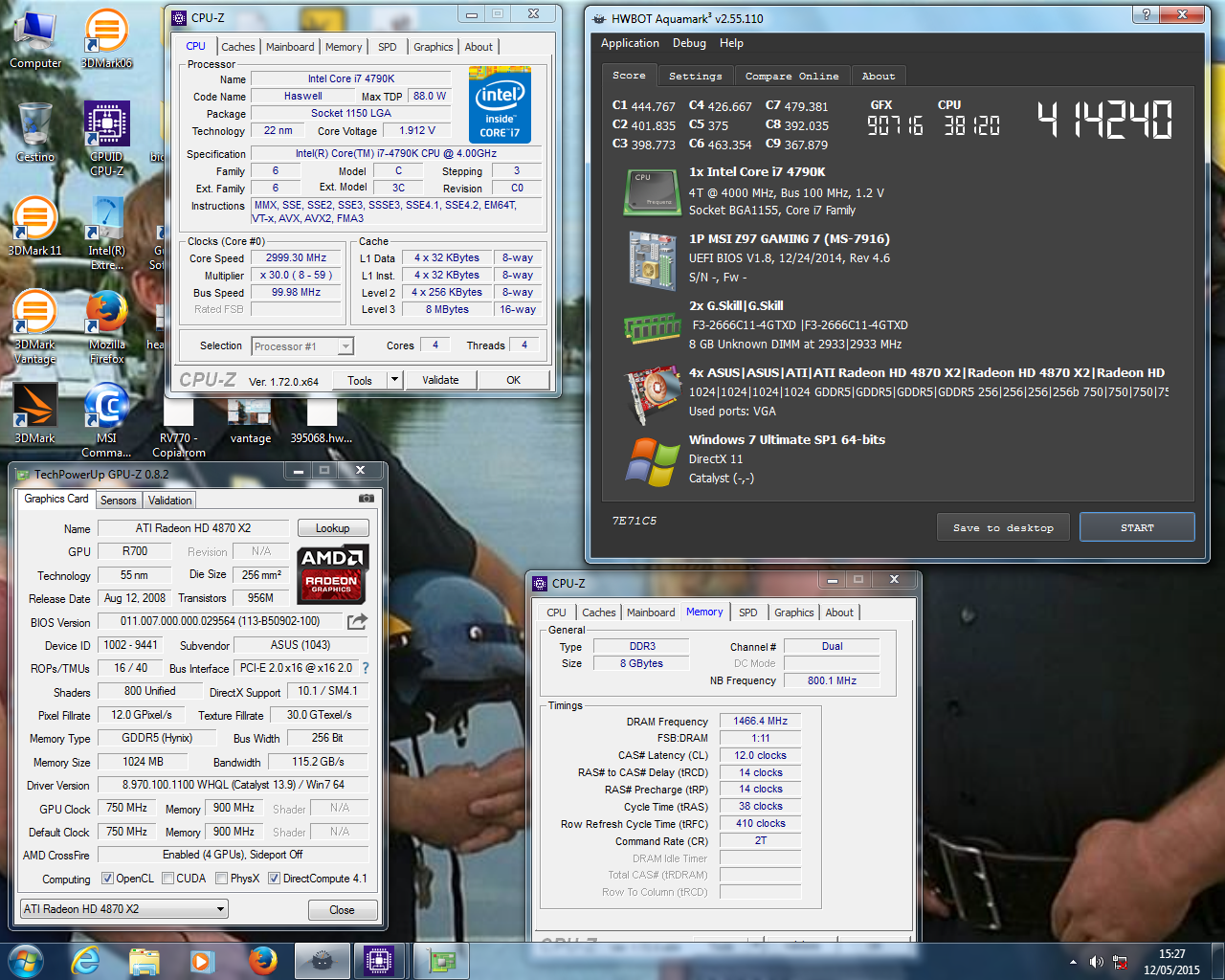Image resolution: width=1225 pixels, height=980 pixels.
Task: Open the Computer desktop icon
Action: pos(35,38)
